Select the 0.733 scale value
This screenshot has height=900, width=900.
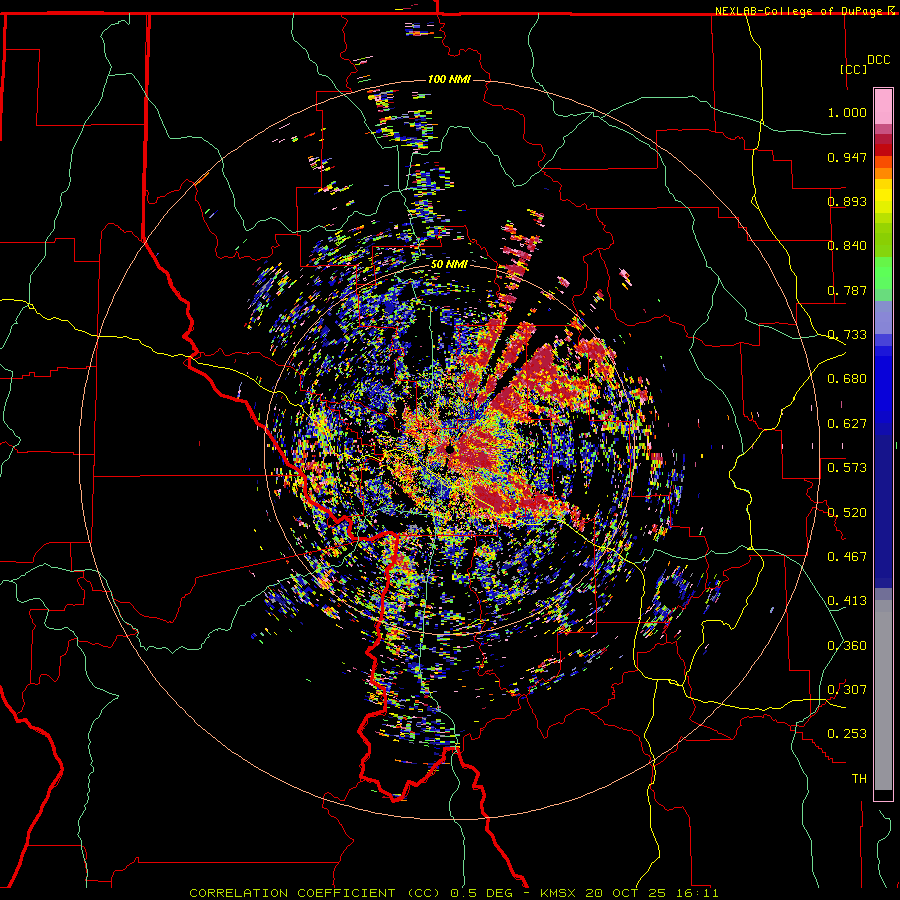[847, 335]
